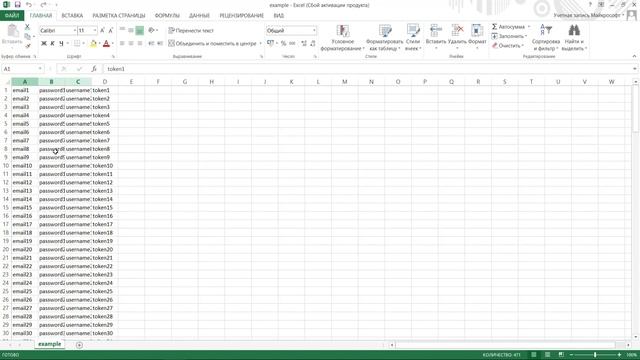Select cell containing token15

[105, 207]
